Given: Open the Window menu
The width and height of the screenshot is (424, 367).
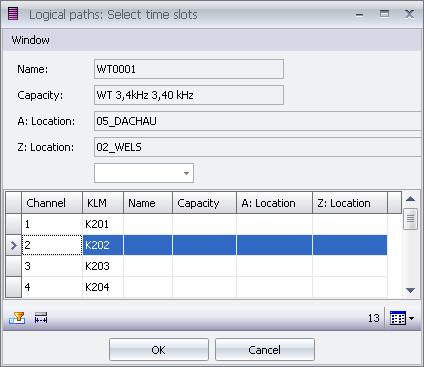Looking at the screenshot, I should [x=30, y=40].
